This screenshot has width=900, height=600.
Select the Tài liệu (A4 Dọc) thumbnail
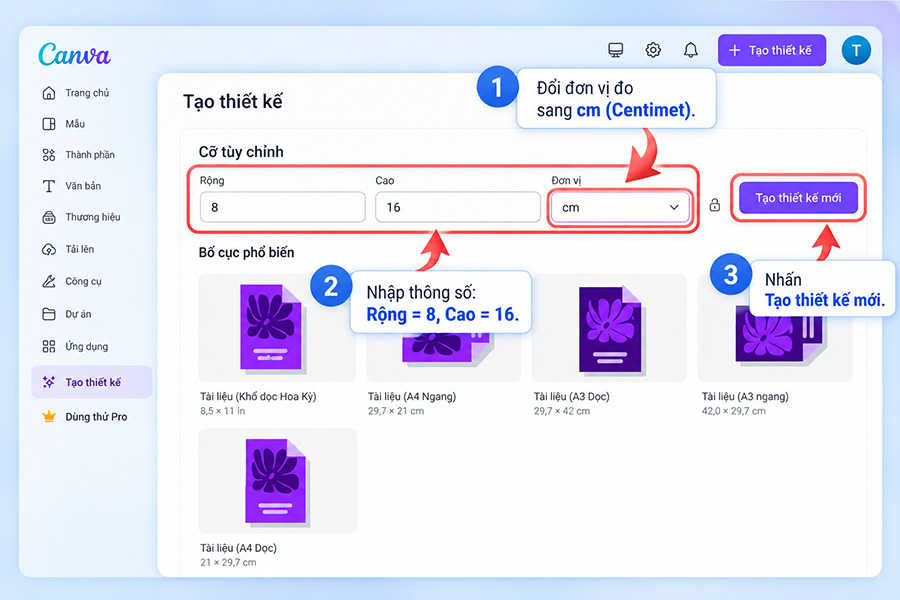tap(278, 481)
